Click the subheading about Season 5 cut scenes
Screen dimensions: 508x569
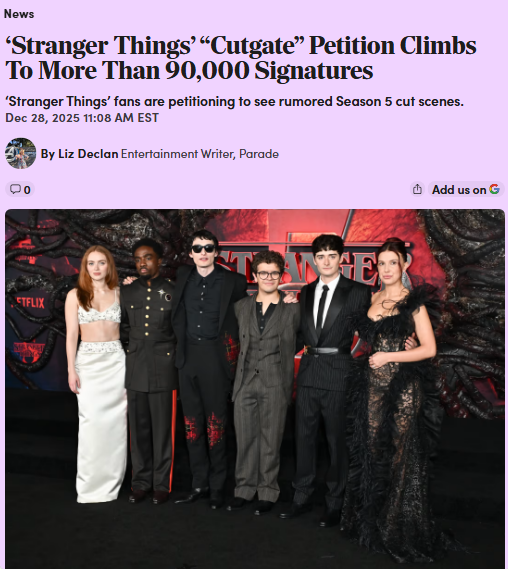234,102
